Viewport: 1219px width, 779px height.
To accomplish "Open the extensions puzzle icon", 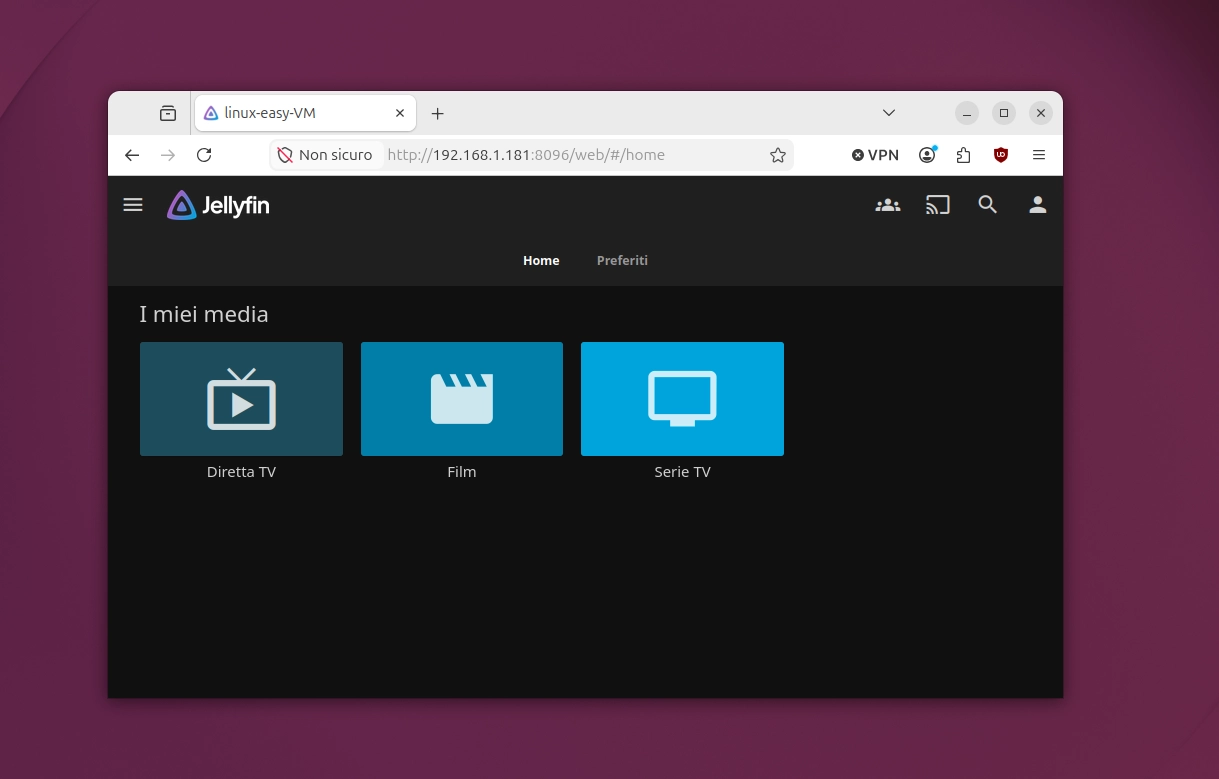I will coord(963,155).
